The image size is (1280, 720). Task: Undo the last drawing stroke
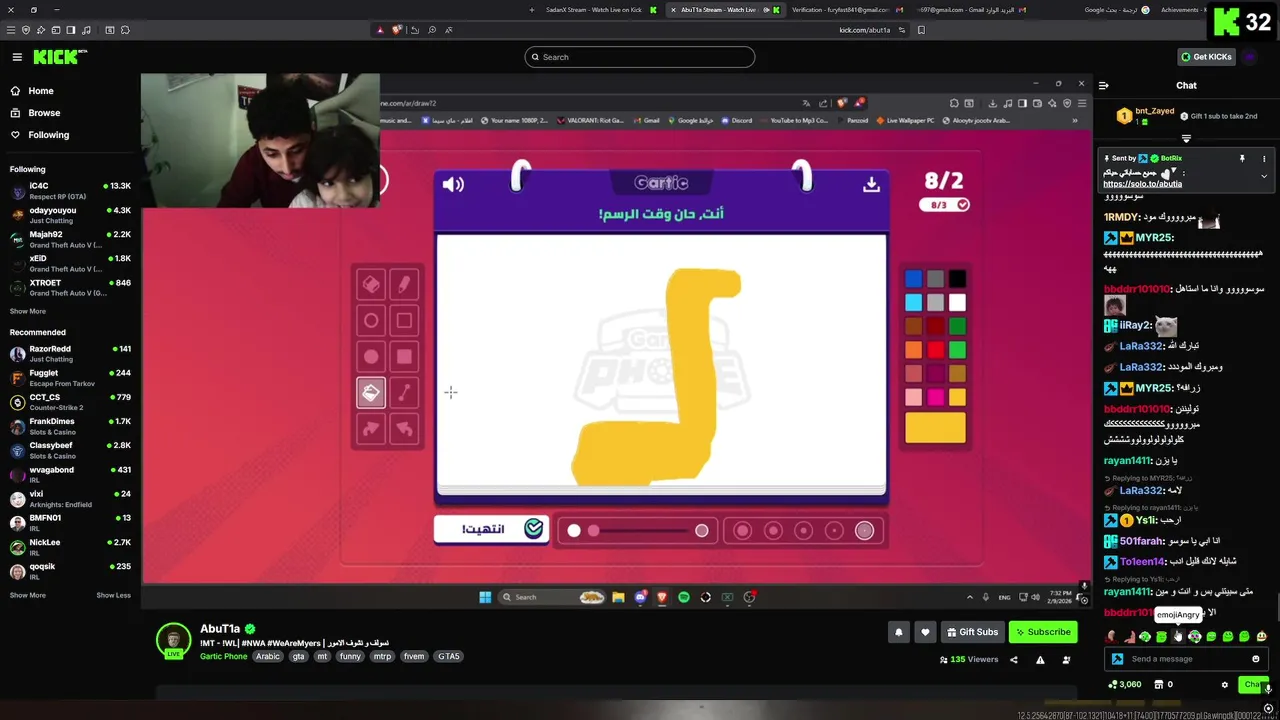point(404,429)
